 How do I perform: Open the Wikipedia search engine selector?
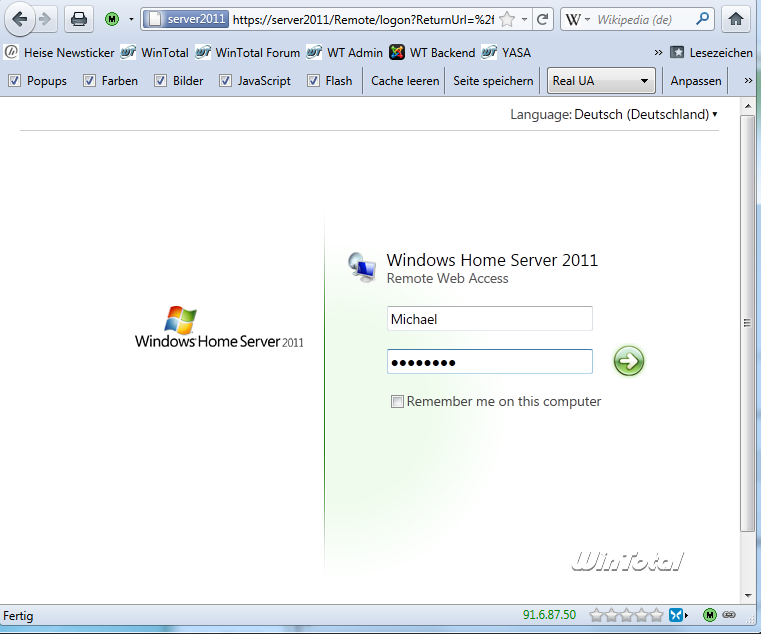577,19
